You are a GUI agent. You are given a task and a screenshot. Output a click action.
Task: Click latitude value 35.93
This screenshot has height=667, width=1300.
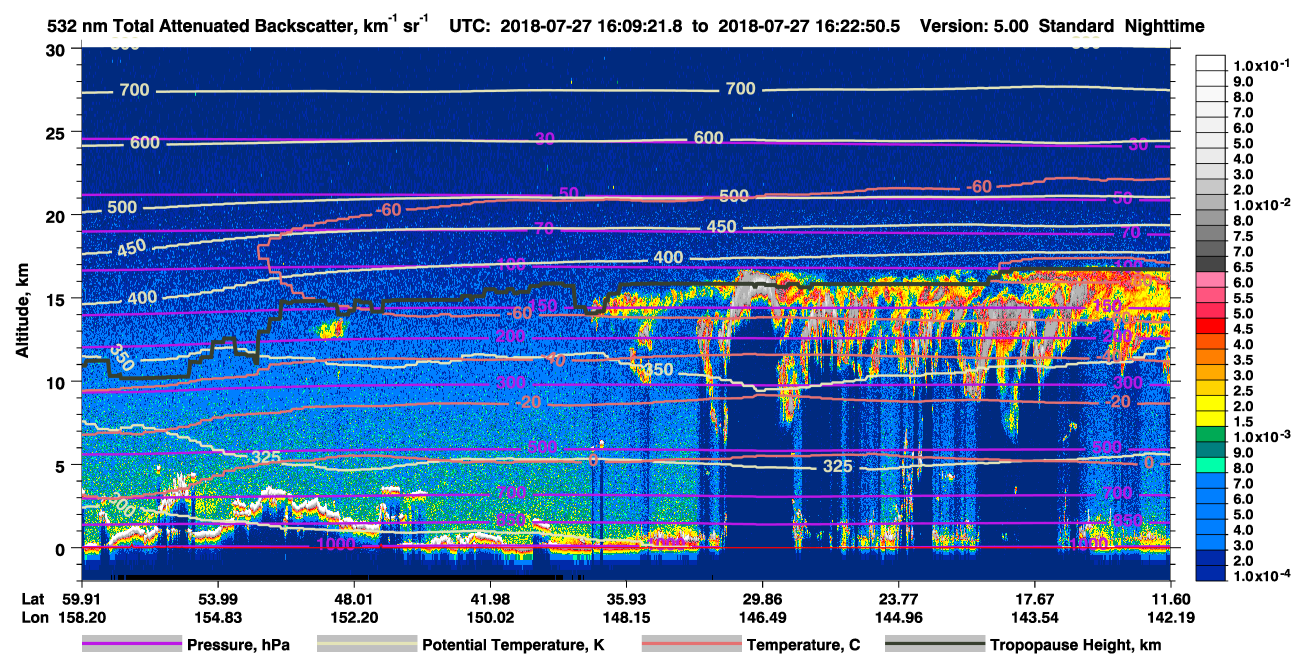pyautogui.click(x=626, y=598)
